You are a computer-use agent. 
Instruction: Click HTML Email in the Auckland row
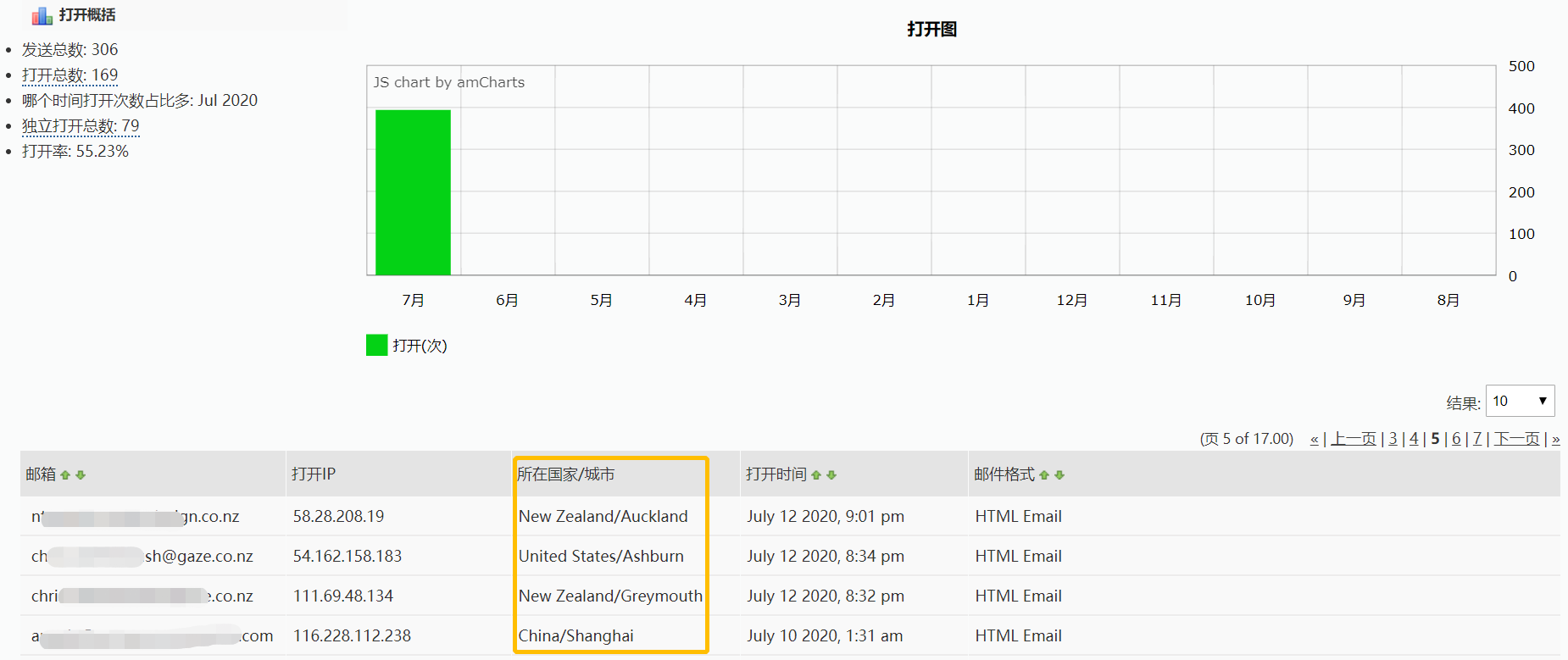(x=1018, y=517)
